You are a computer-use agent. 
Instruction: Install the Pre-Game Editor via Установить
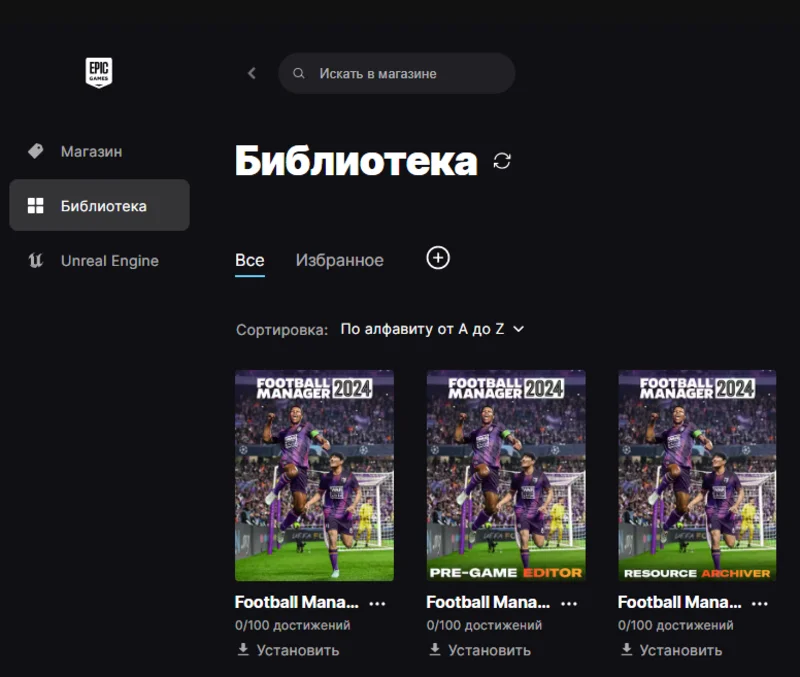pos(479,650)
